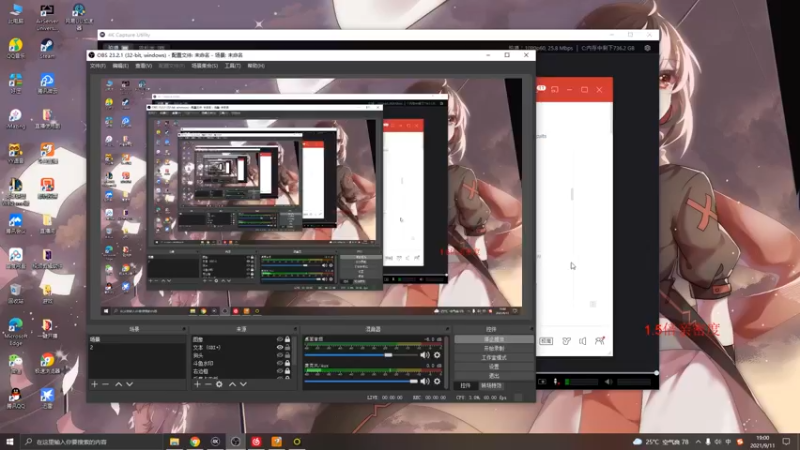Pop out the Sources dock panel

click(295, 329)
